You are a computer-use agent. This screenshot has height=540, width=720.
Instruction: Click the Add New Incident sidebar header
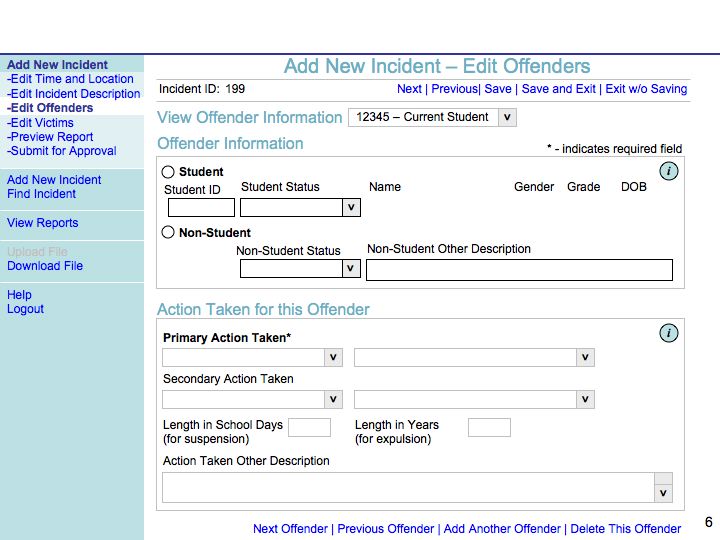pyautogui.click(x=57, y=65)
